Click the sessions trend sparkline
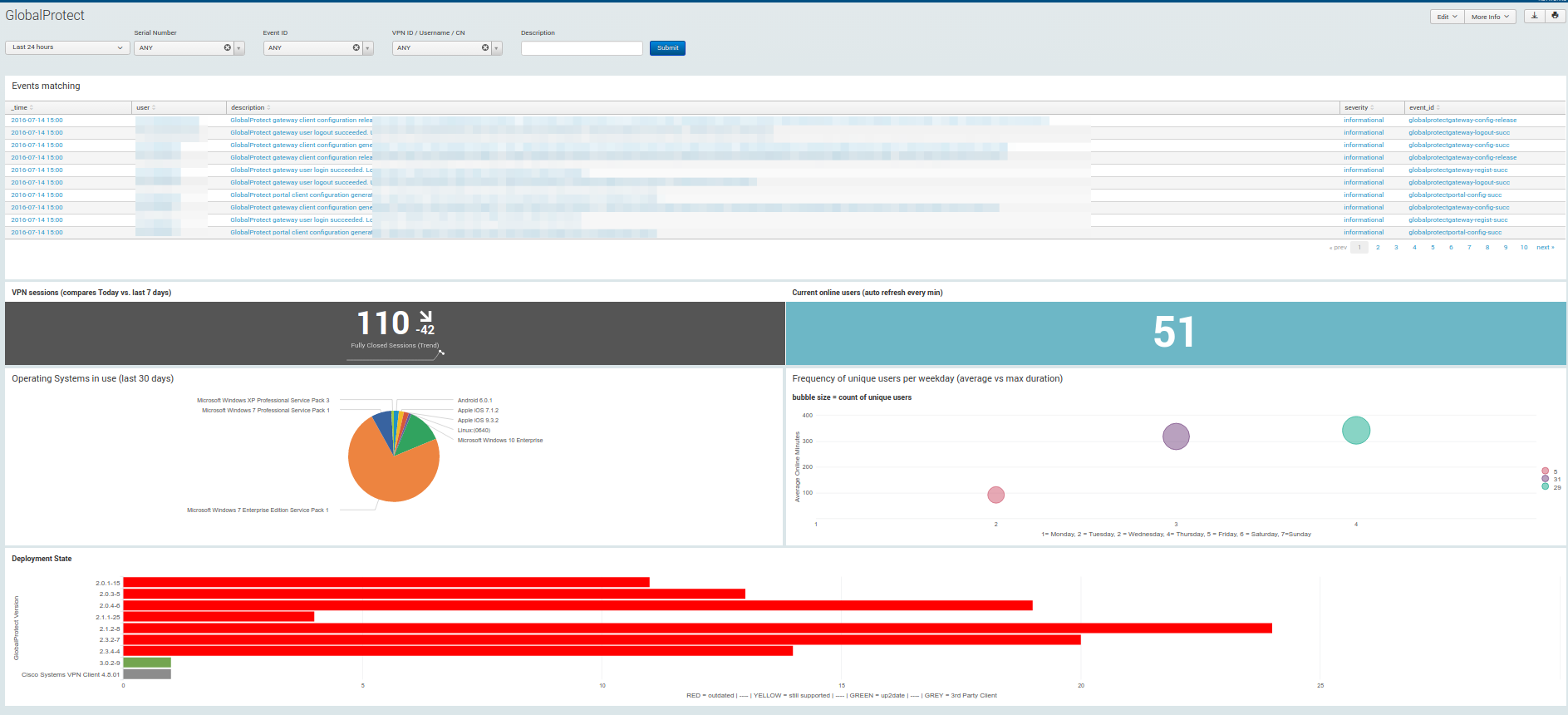This screenshot has height=715, width=1568. [x=396, y=356]
